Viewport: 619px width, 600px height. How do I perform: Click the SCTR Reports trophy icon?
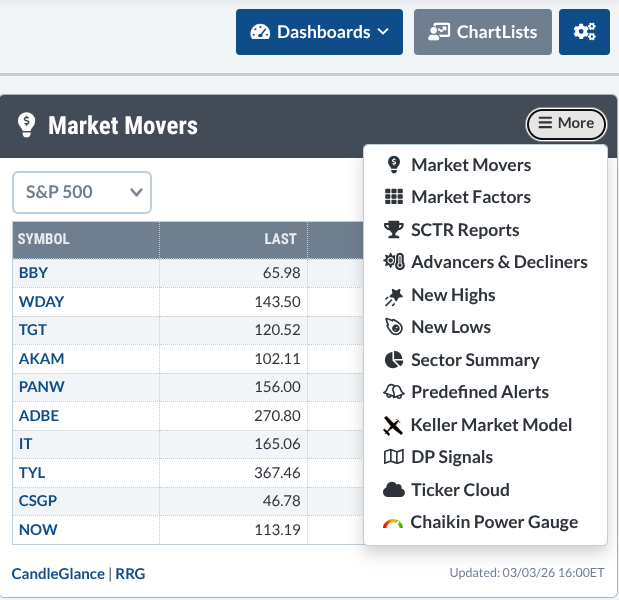point(394,229)
